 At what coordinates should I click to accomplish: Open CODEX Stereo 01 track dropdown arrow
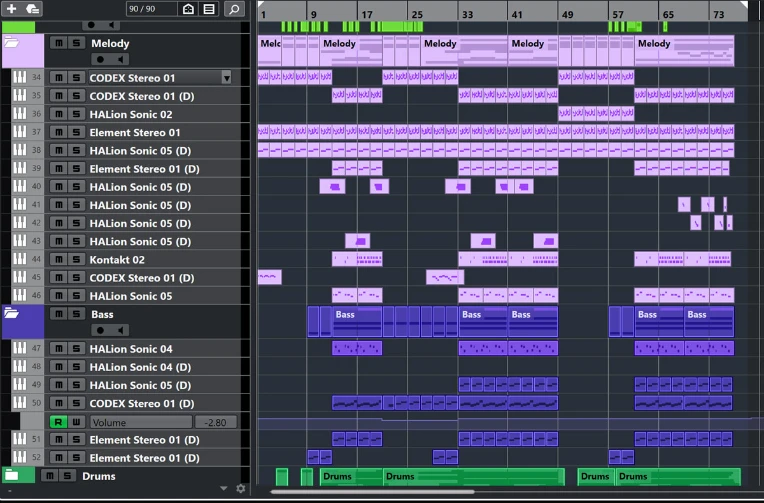pos(226,78)
